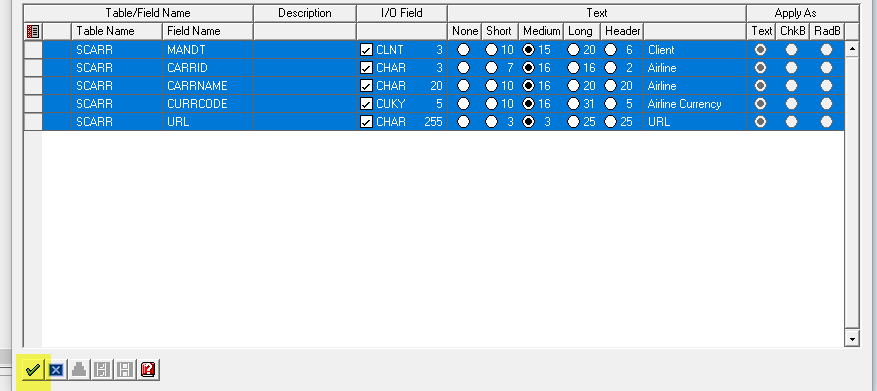The image size is (877, 391).
Task: Select the CURRCODE field name cell
Action: click(208, 103)
